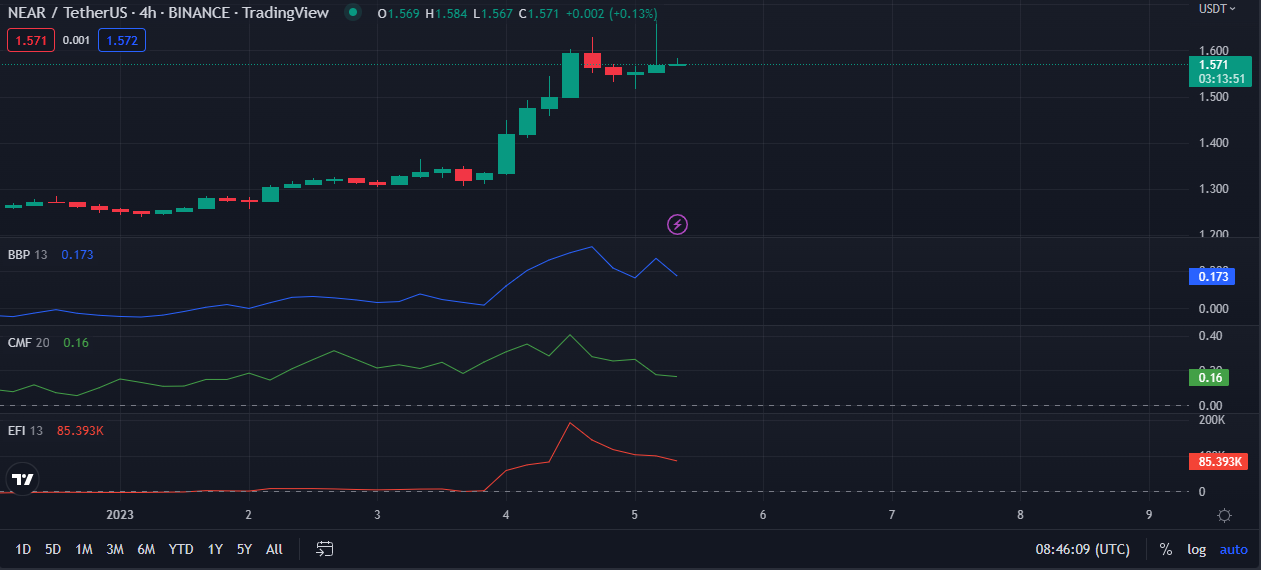This screenshot has width=1261, height=570.
Task: Click the 1.300 price axis label
Action: click(1214, 189)
